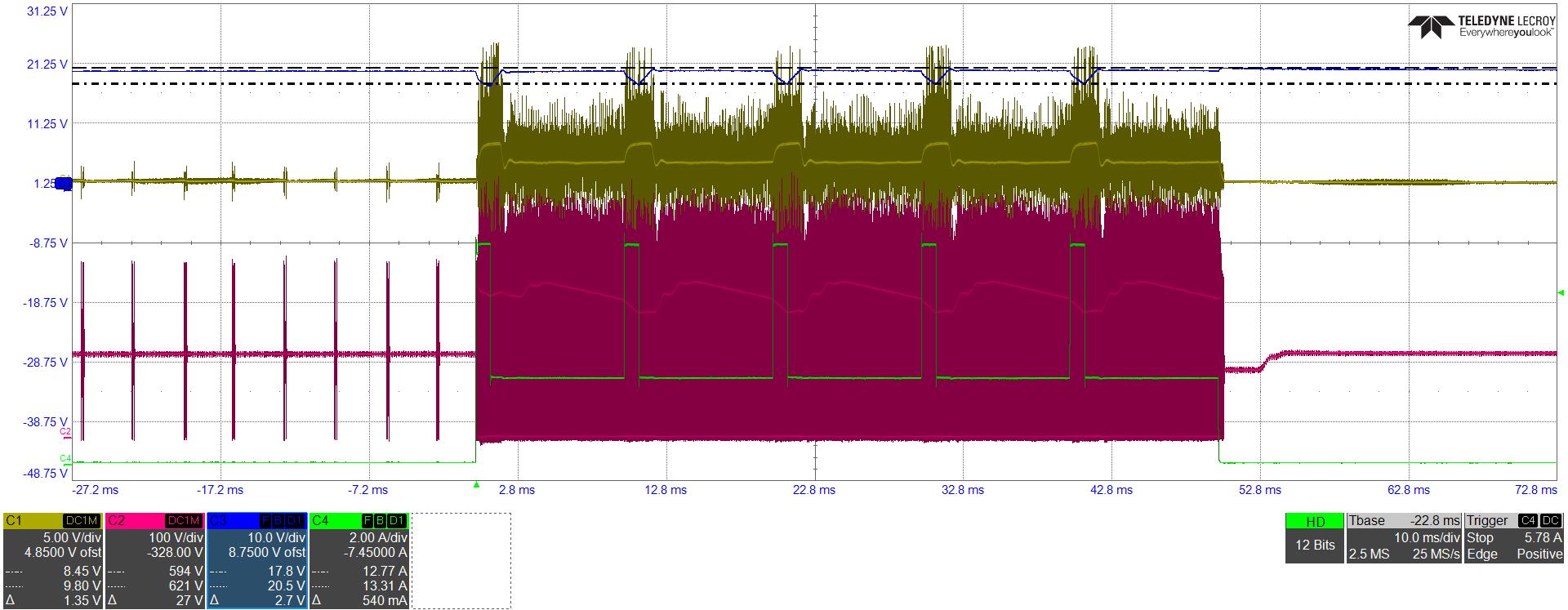This screenshot has width=1568, height=610.
Task: Click the 13.31 A cursor reading
Action: (384, 586)
